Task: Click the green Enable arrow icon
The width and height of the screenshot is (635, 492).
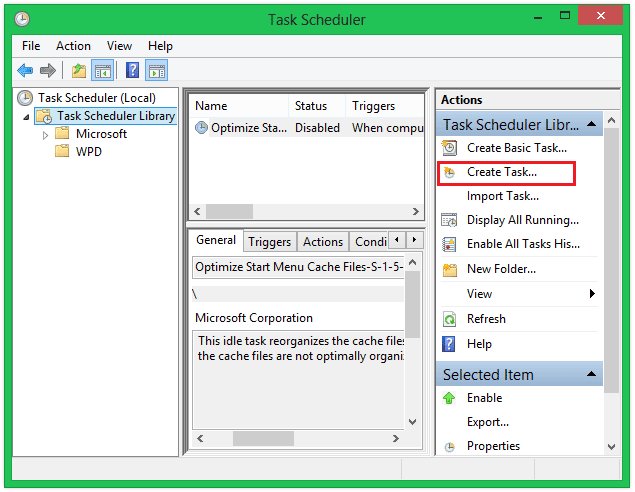Action: [x=449, y=398]
